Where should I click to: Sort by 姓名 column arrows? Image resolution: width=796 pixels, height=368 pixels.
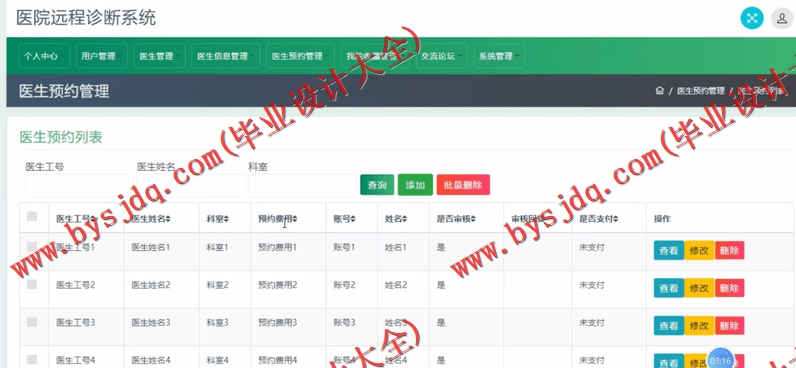[405, 219]
